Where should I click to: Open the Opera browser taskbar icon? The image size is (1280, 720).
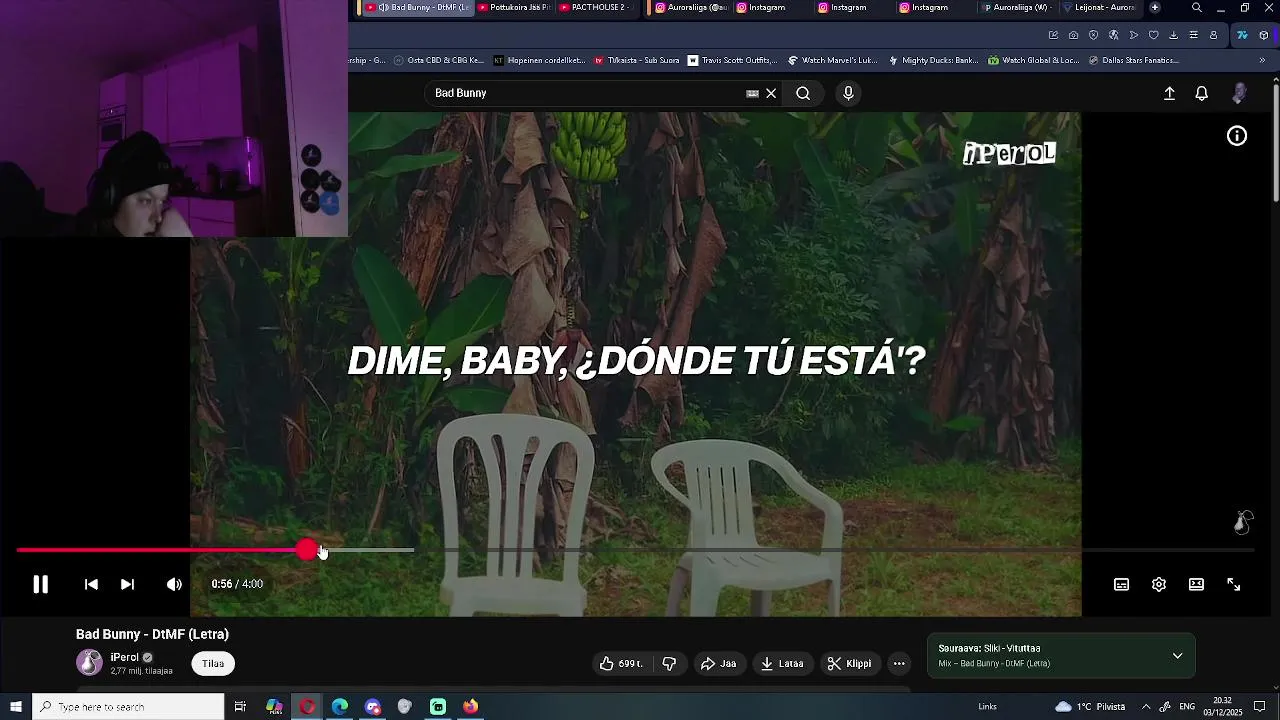tap(307, 707)
